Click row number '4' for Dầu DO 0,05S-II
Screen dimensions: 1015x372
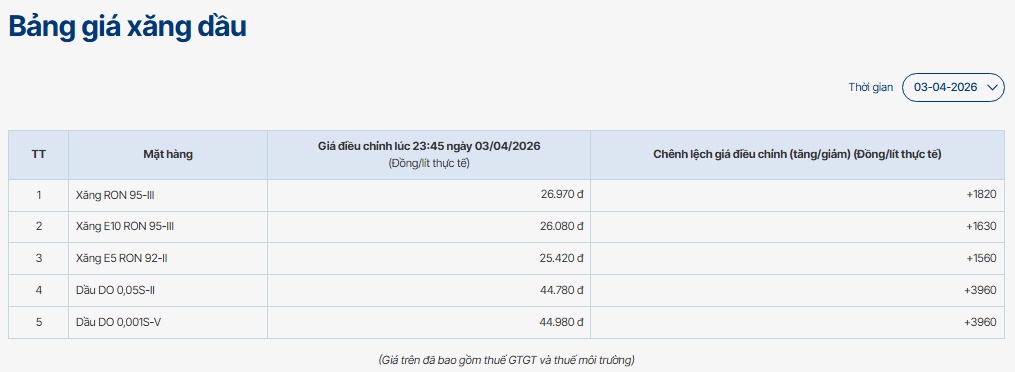[x=39, y=290]
